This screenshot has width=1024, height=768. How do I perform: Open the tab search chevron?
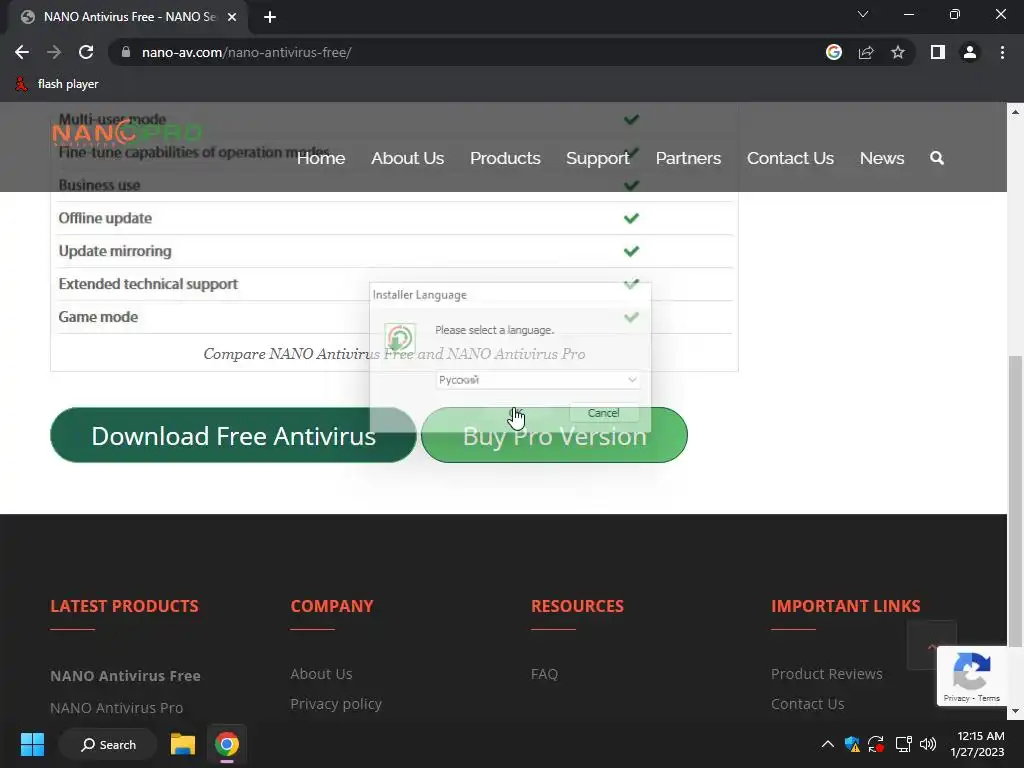click(x=863, y=14)
